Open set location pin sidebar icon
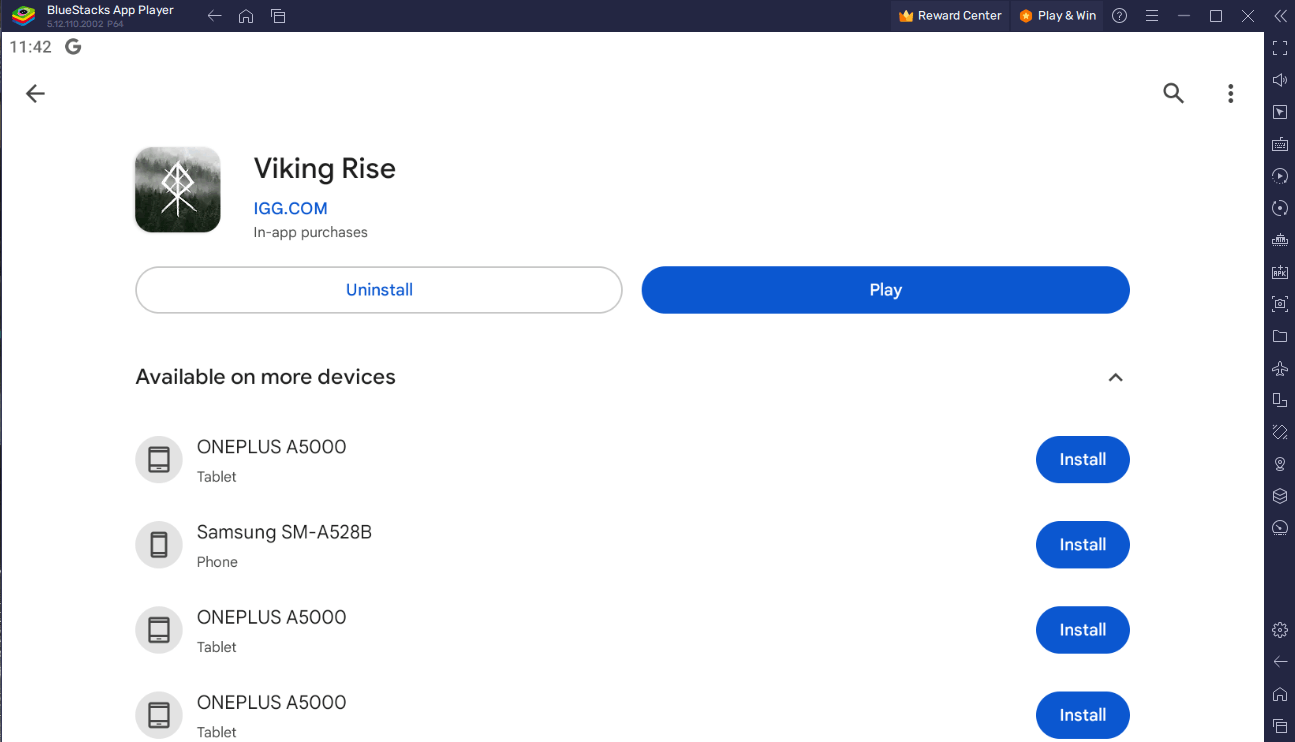 [x=1280, y=464]
